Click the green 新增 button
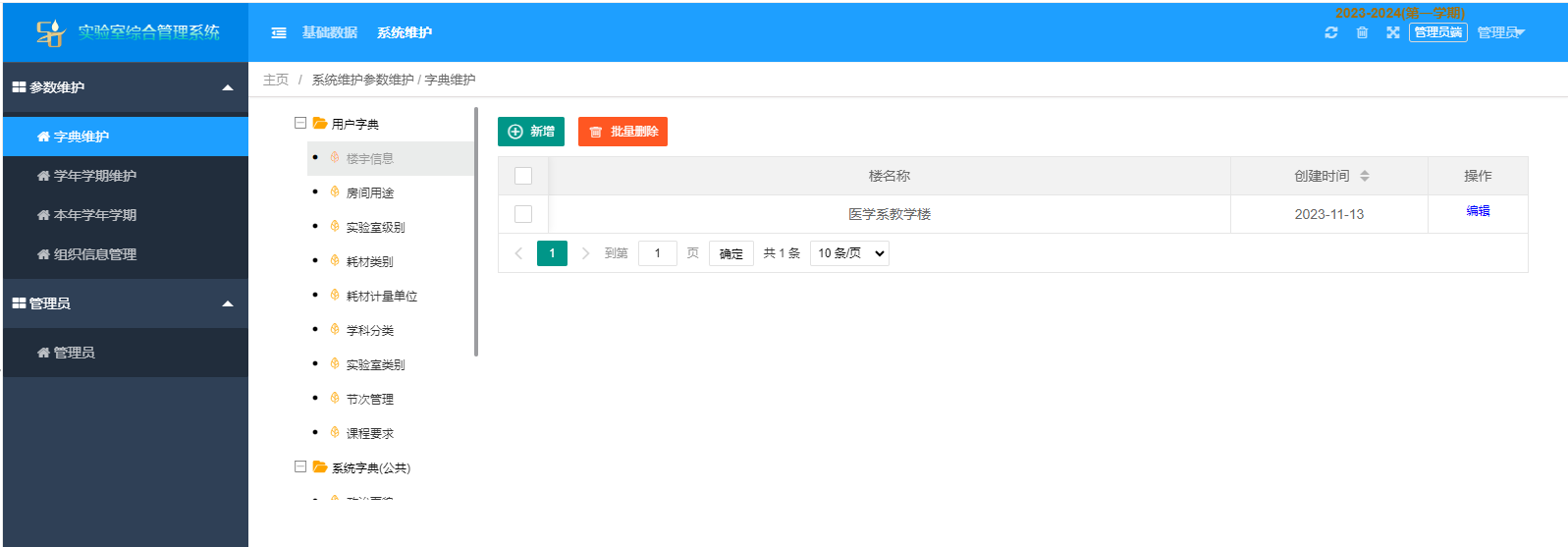Screen dimensions: 1568x547 click(x=531, y=132)
